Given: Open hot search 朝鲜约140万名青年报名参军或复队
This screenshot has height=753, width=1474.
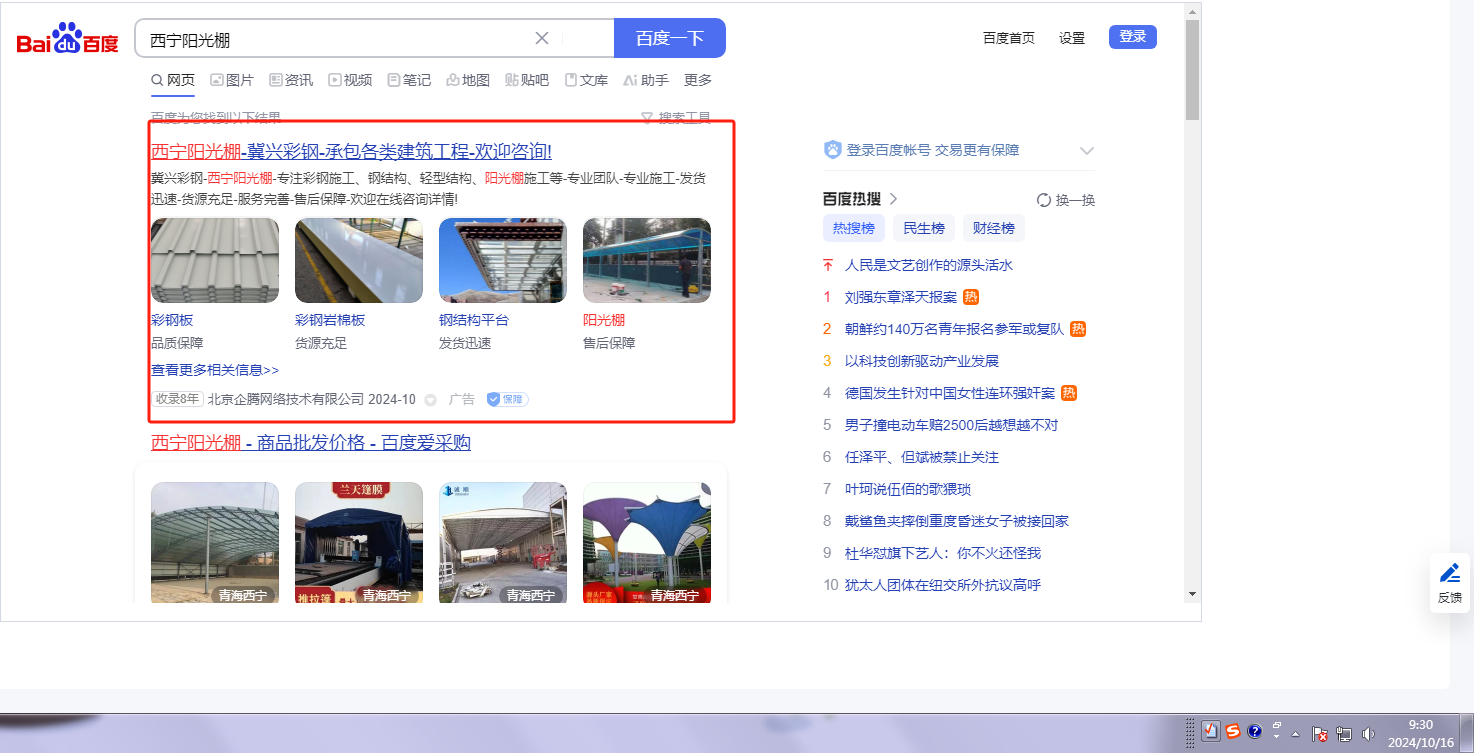Looking at the screenshot, I should (955, 329).
